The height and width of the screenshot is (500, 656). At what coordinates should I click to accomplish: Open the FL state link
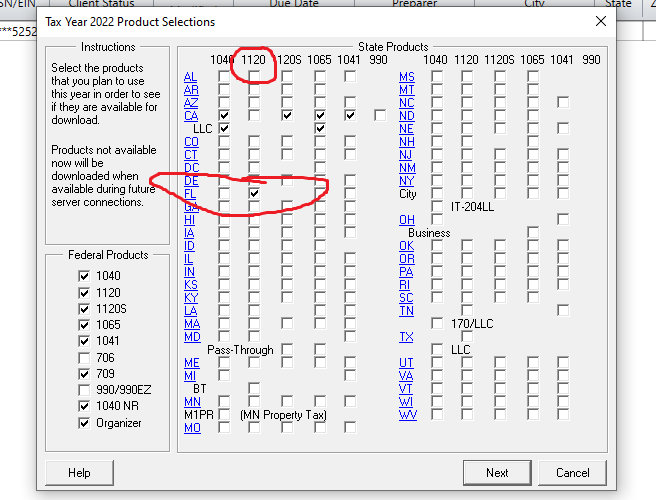click(x=190, y=194)
